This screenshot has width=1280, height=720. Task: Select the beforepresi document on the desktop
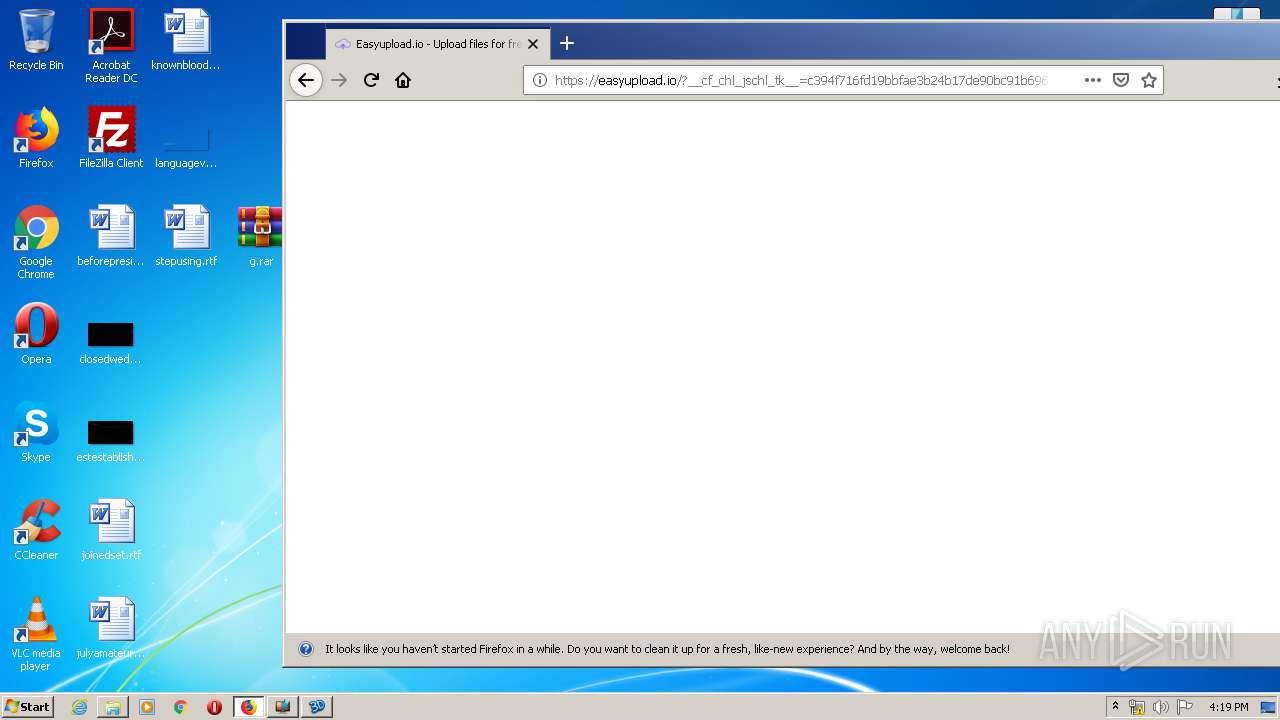click(x=111, y=236)
